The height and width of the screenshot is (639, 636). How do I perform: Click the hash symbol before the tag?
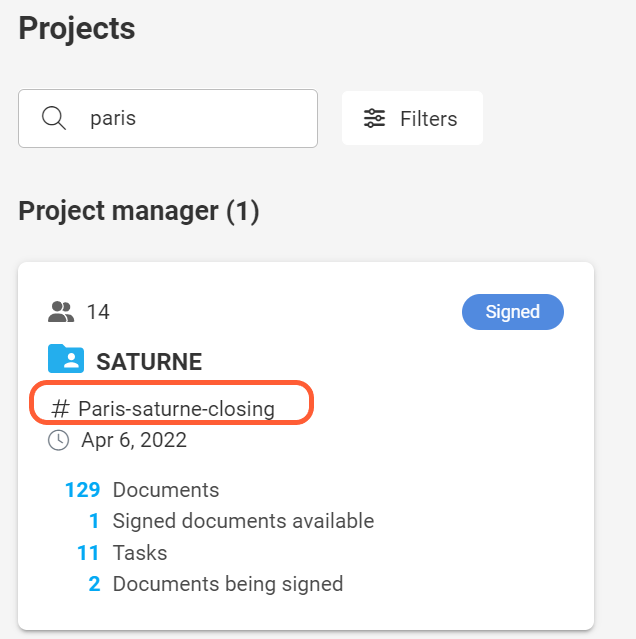61,408
